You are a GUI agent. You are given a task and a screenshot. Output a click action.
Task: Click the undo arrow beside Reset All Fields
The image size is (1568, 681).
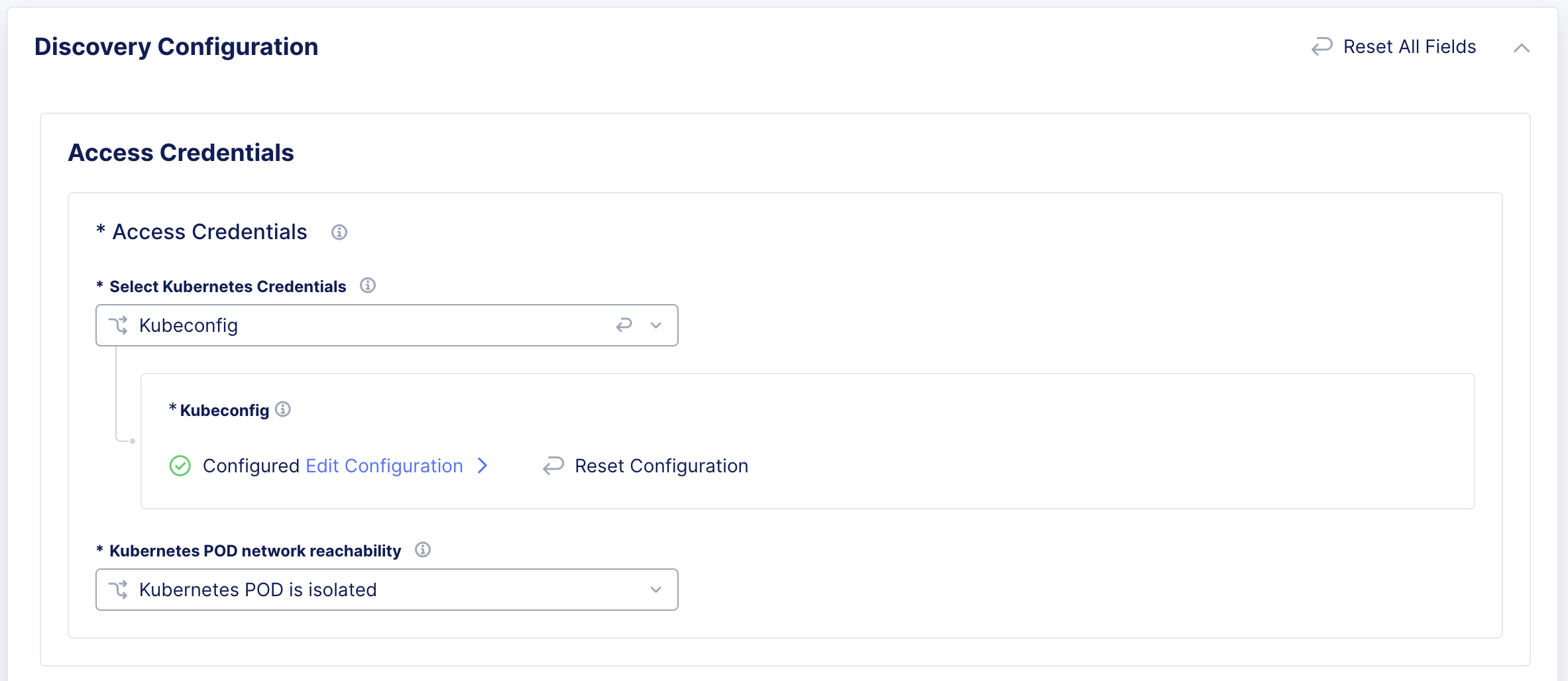[x=1320, y=46]
